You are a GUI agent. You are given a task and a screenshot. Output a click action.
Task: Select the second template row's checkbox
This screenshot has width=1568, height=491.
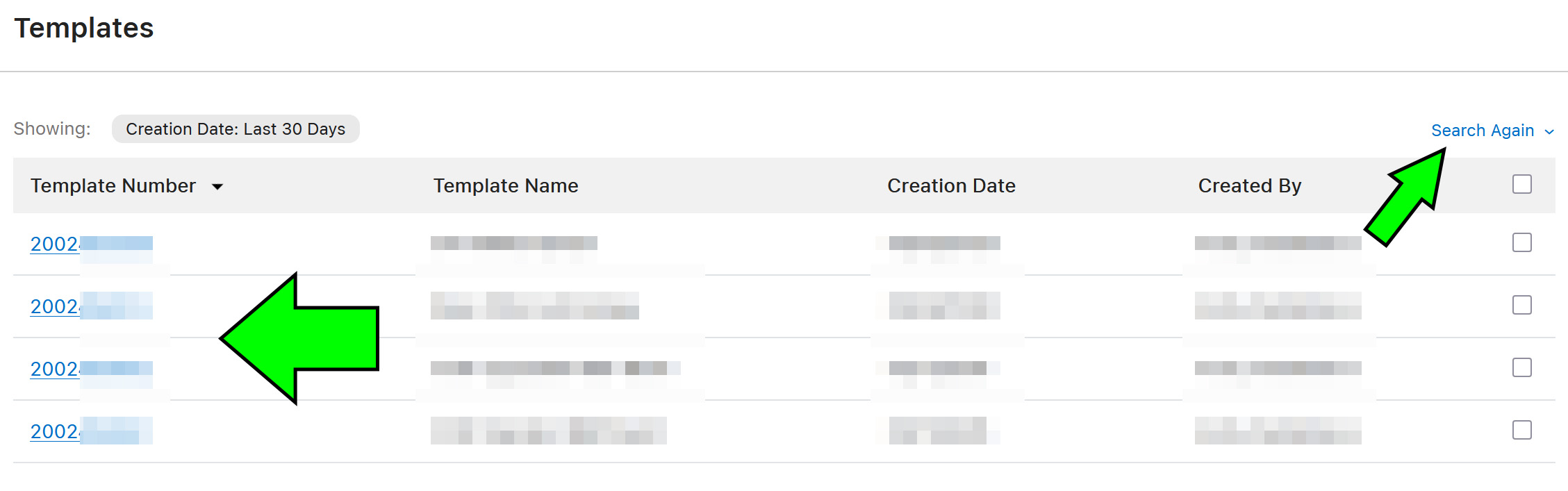(1522, 305)
